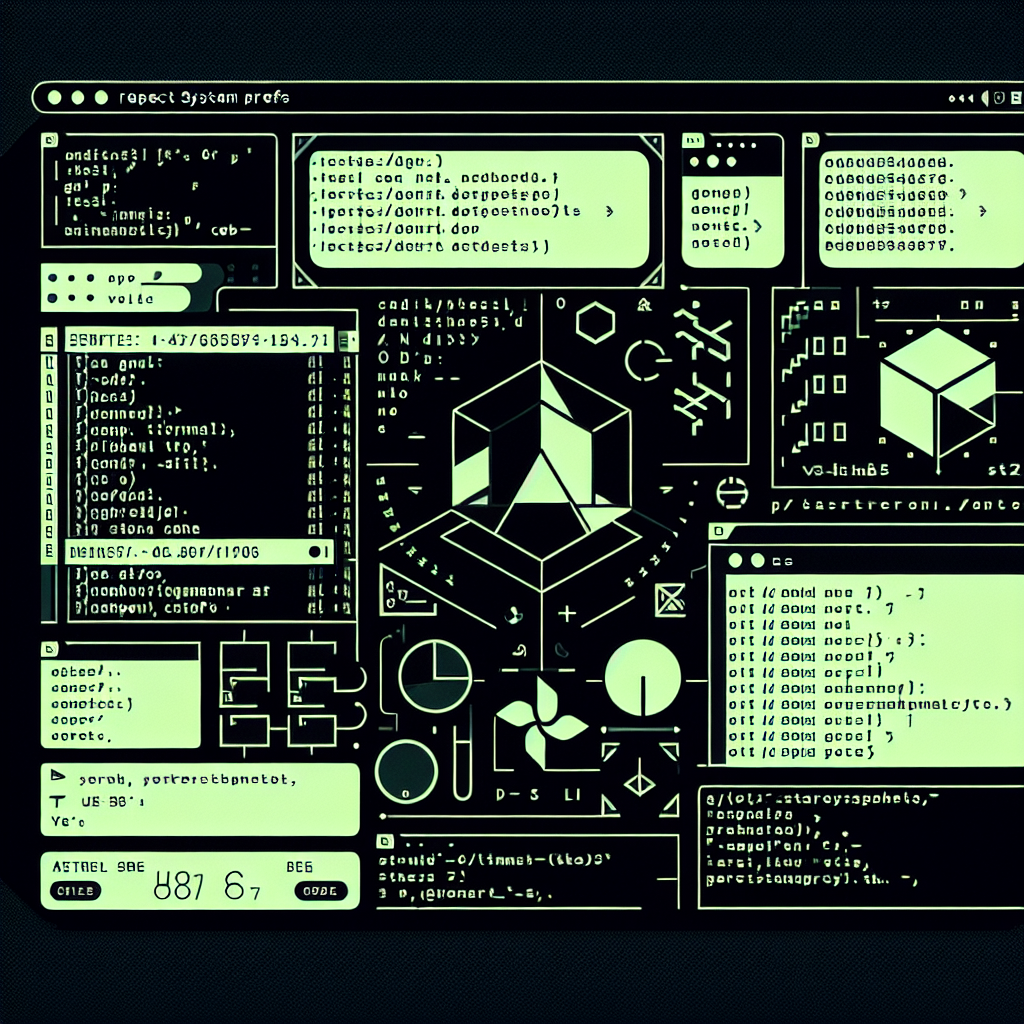Click the corner icon of the bottom center terminal
1024x1024 pixels.
[x=385, y=840]
